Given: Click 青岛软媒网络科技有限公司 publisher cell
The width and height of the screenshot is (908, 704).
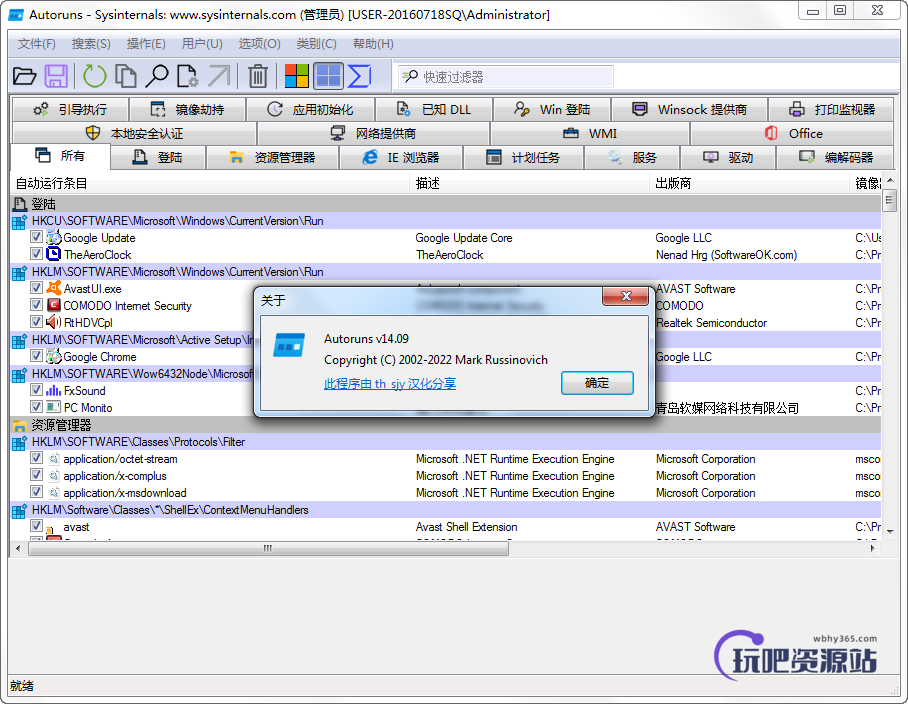Looking at the screenshot, I should pos(727,408).
